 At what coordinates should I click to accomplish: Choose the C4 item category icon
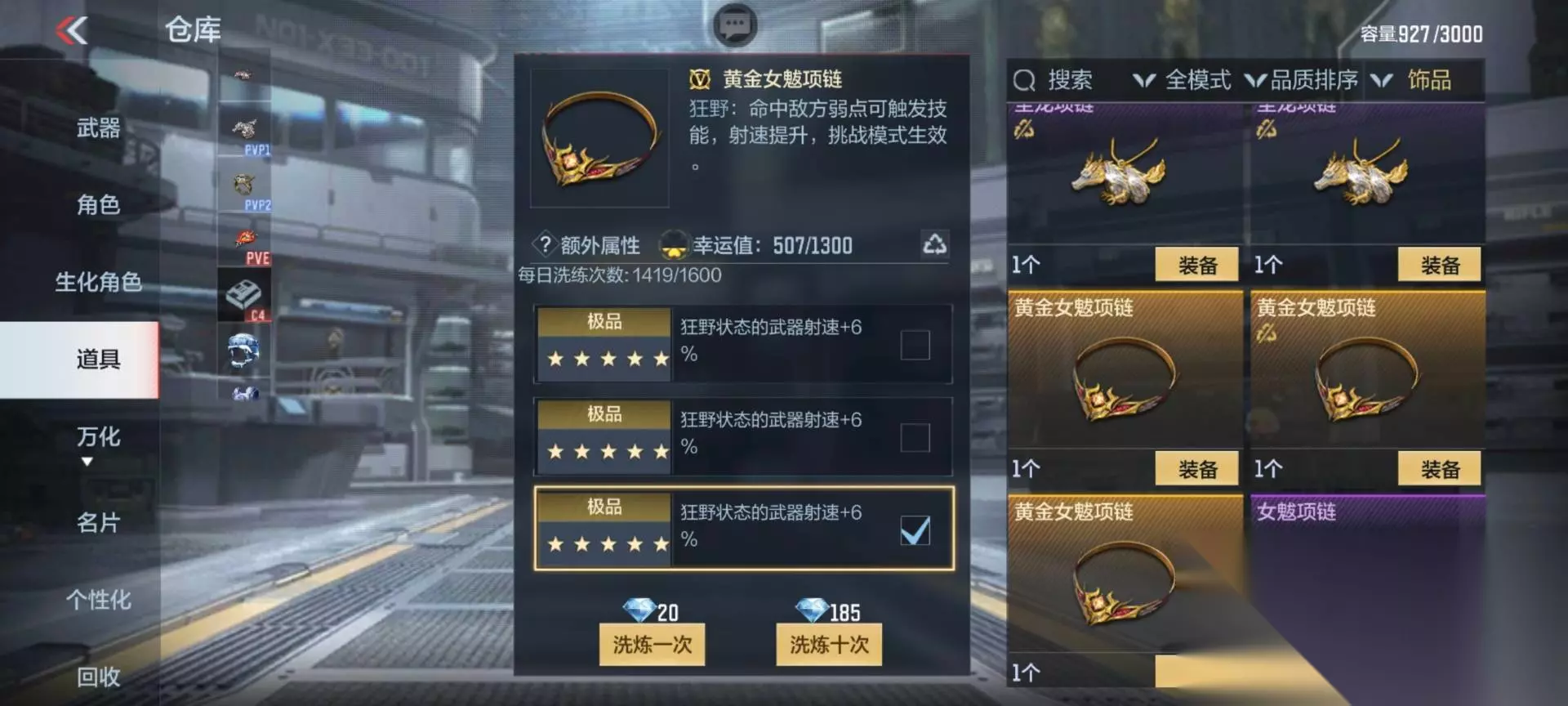[244, 296]
